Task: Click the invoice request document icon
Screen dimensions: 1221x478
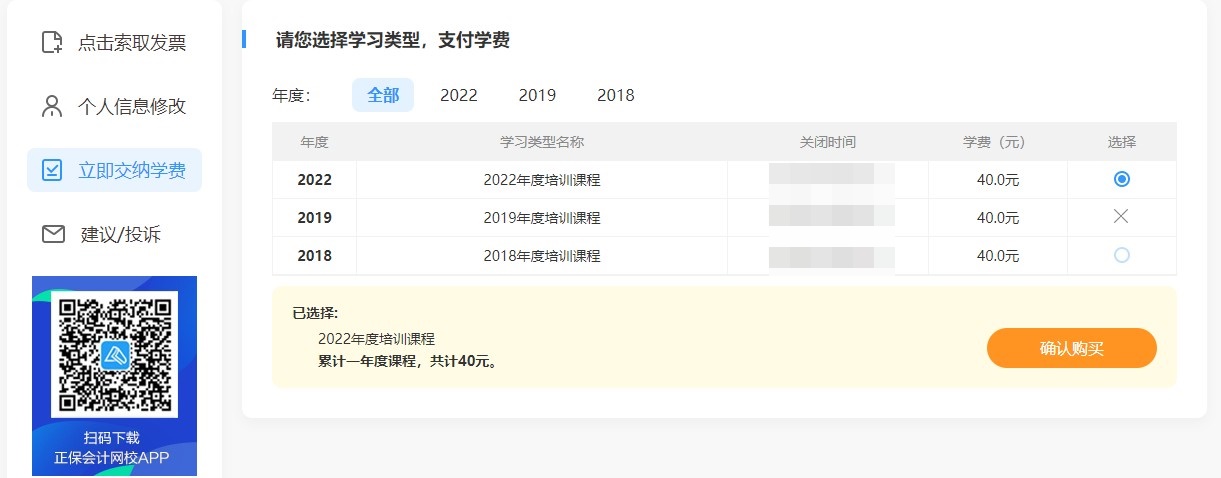Action: point(52,43)
